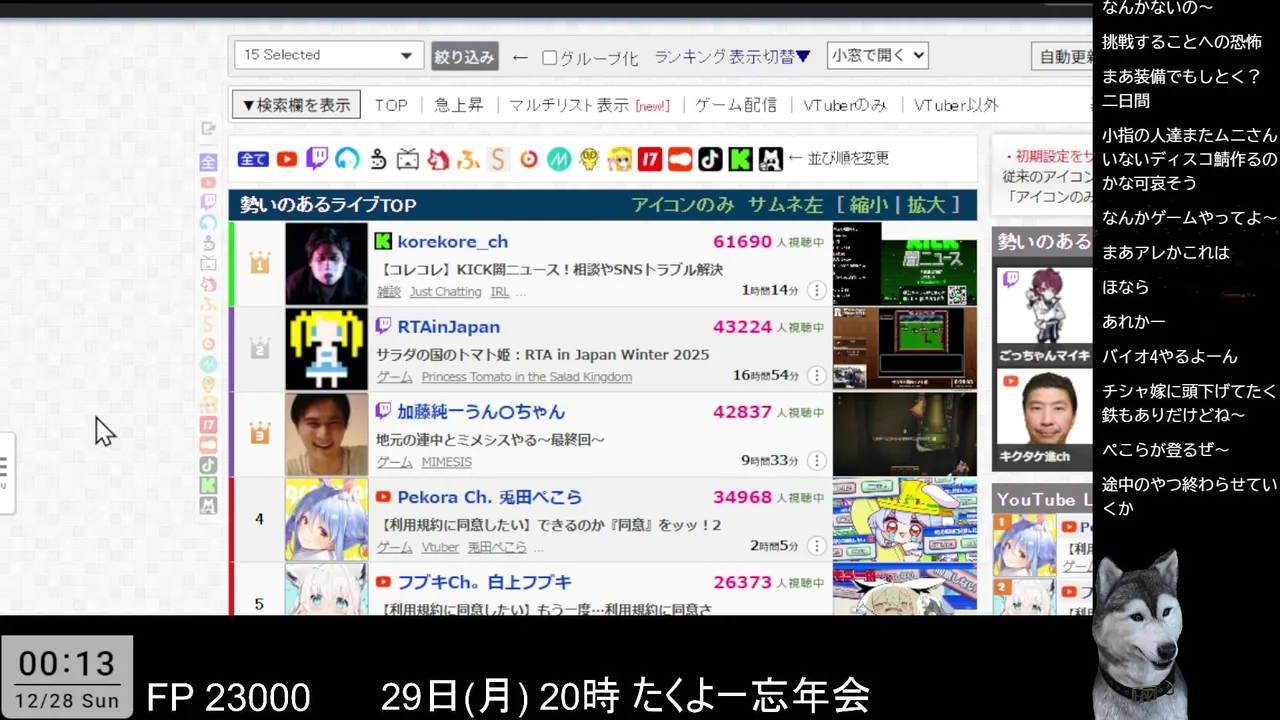The width and height of the screenshot is (1280, 720).
Task: Select the blonde anime girl icon in platform row
Action: pyautogui.click(x=620, y=159)
